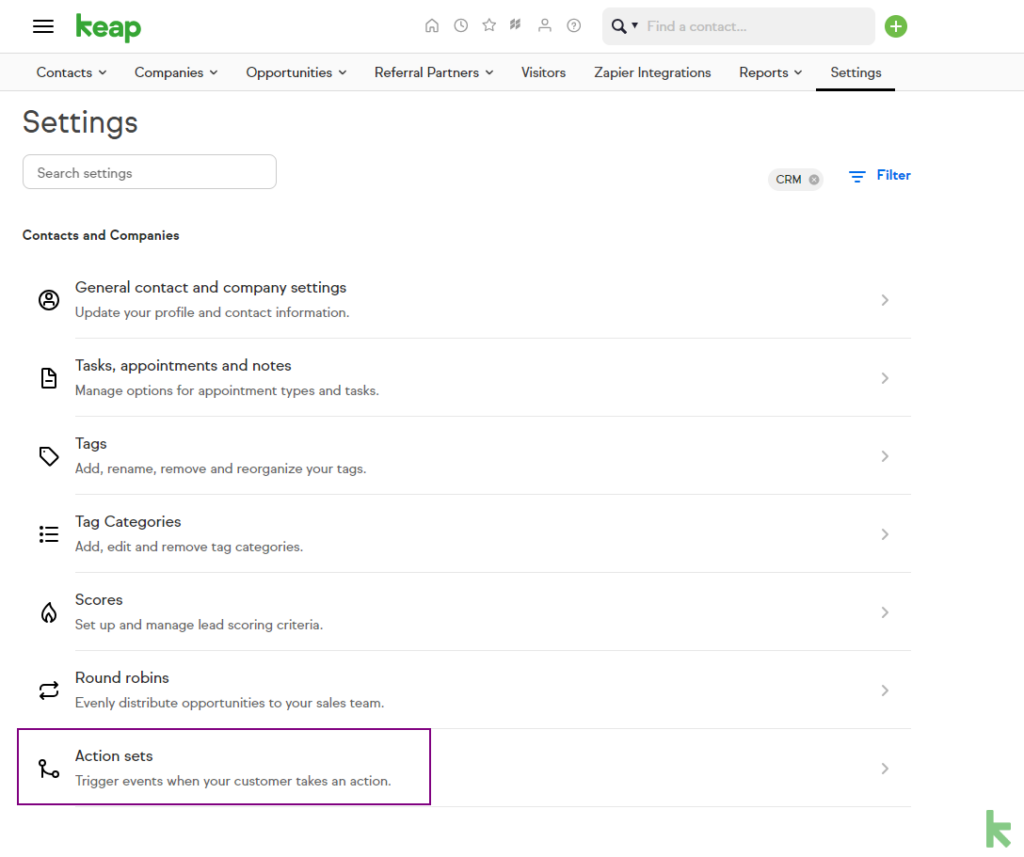Expand Round robins chevron
The image size is (1024, 857).
point(885,690)
